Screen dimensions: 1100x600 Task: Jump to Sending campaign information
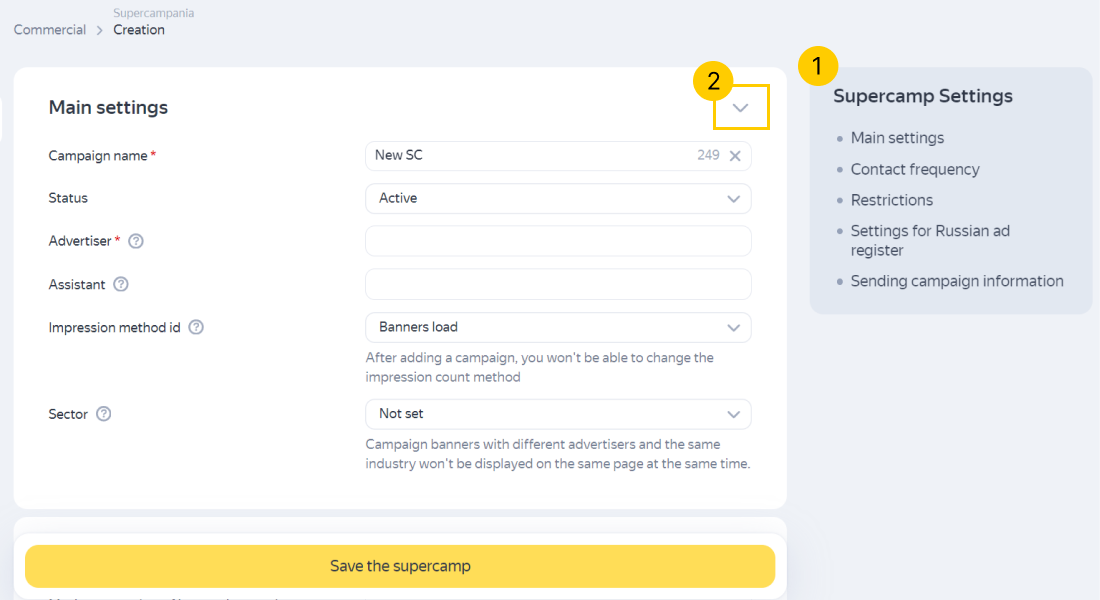(957, 281)
